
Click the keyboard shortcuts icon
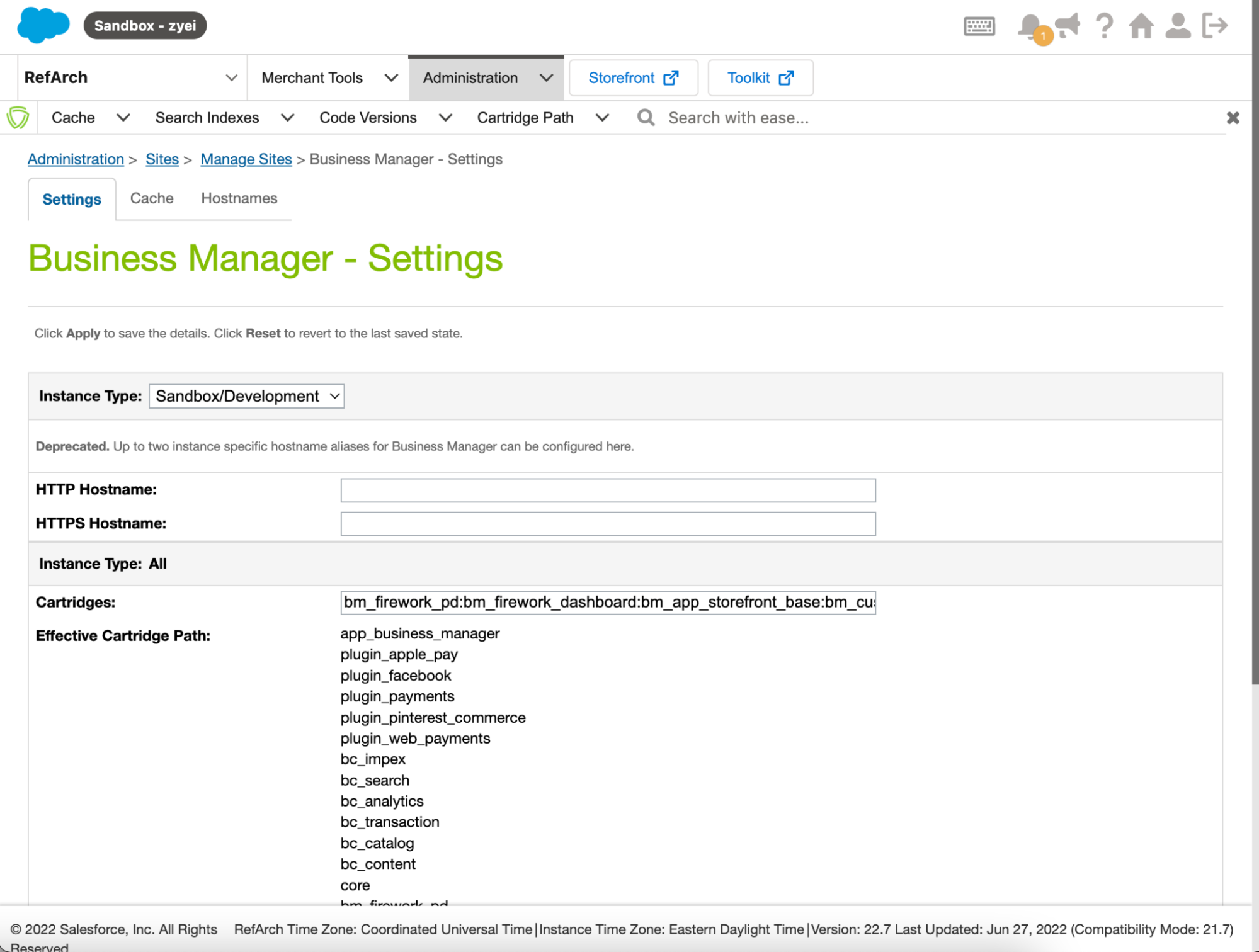coord(979,26)
